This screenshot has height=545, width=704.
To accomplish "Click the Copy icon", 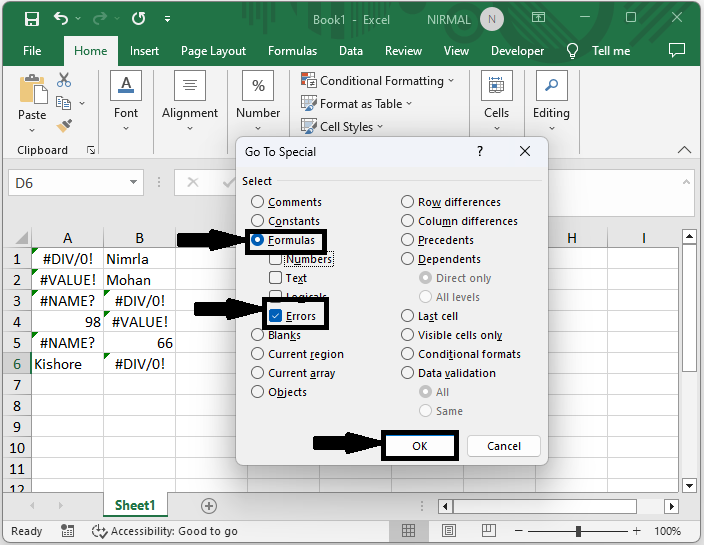I will click(63, 103).
